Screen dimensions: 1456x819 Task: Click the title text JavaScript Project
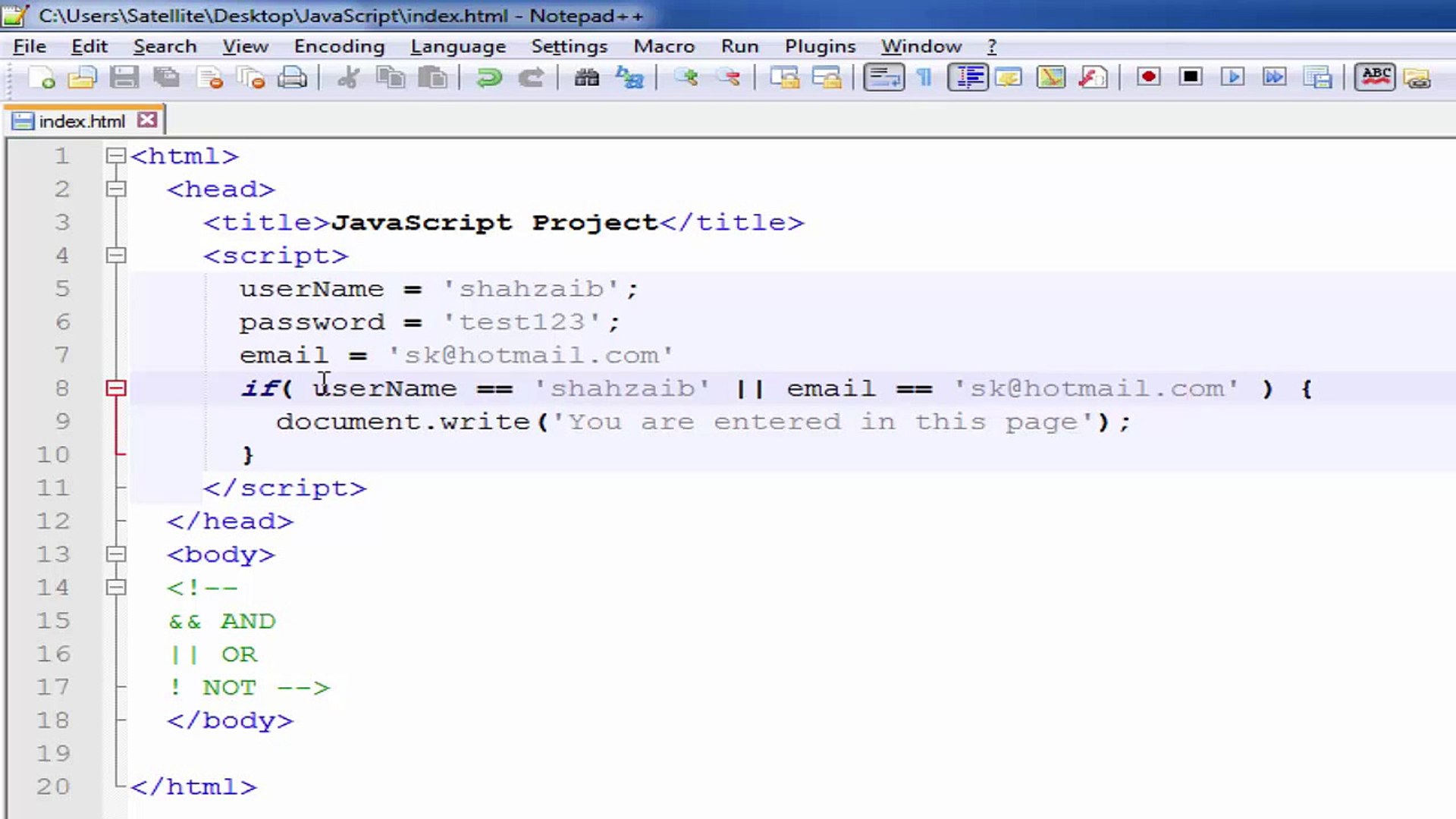click(x=495, y=222)
